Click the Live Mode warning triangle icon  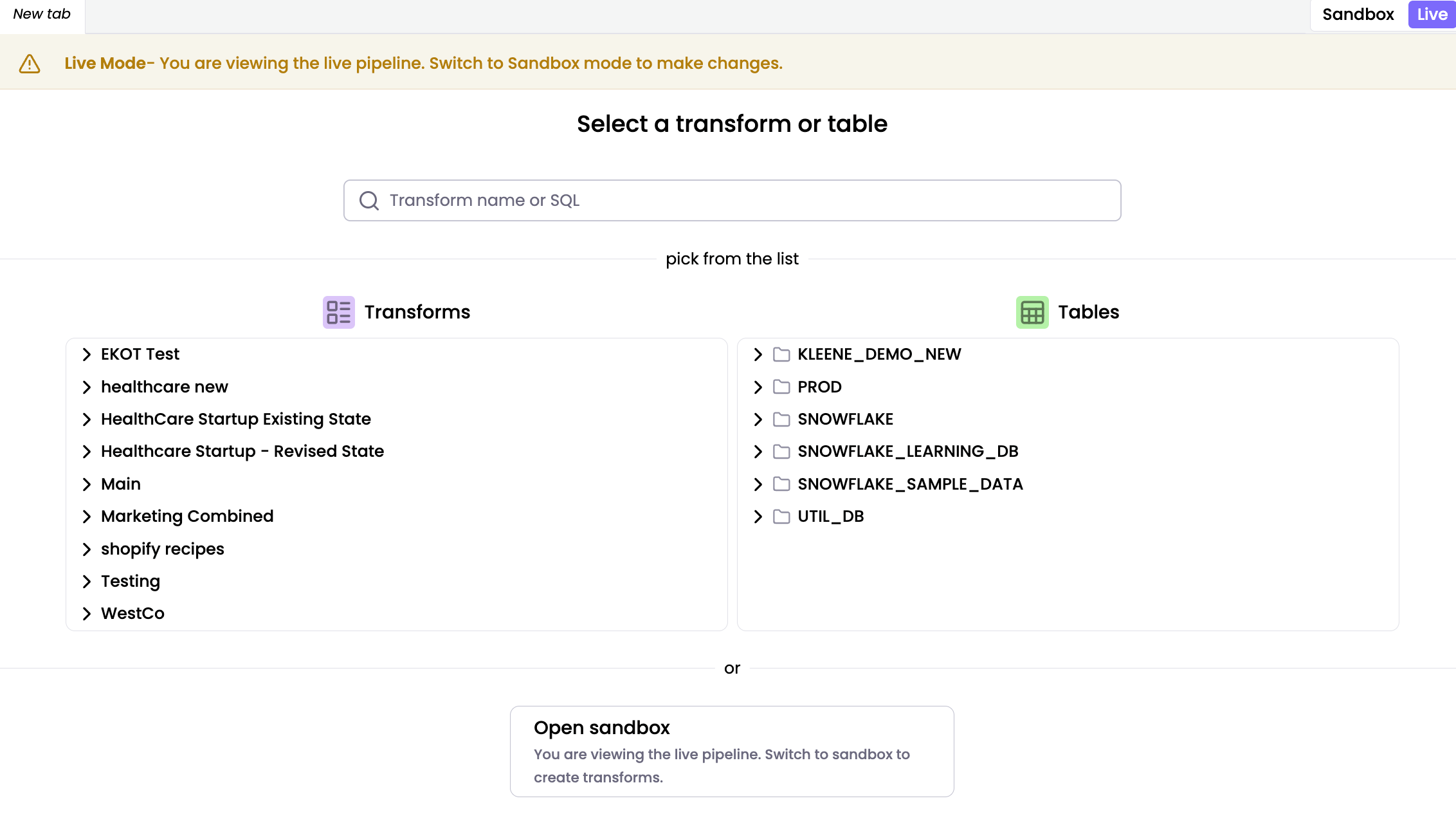coord(30,64)
